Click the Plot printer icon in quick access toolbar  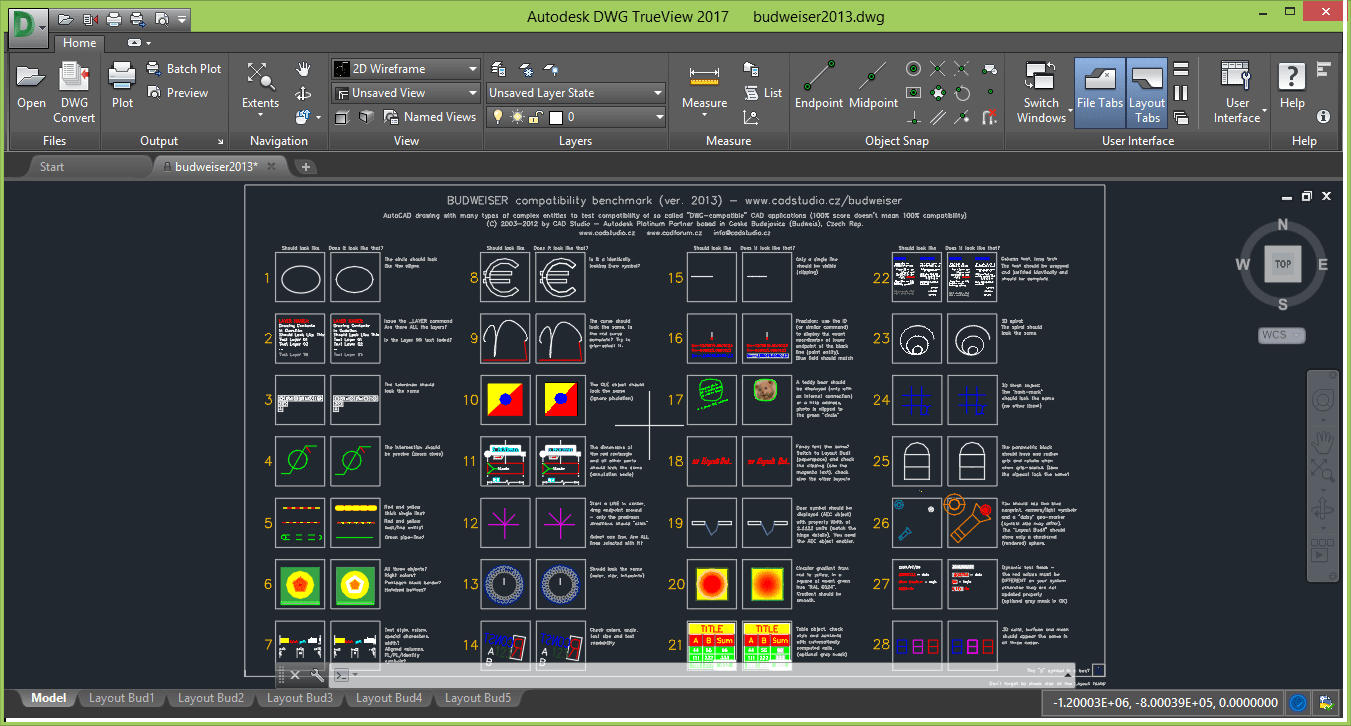[x=114, y=18]
